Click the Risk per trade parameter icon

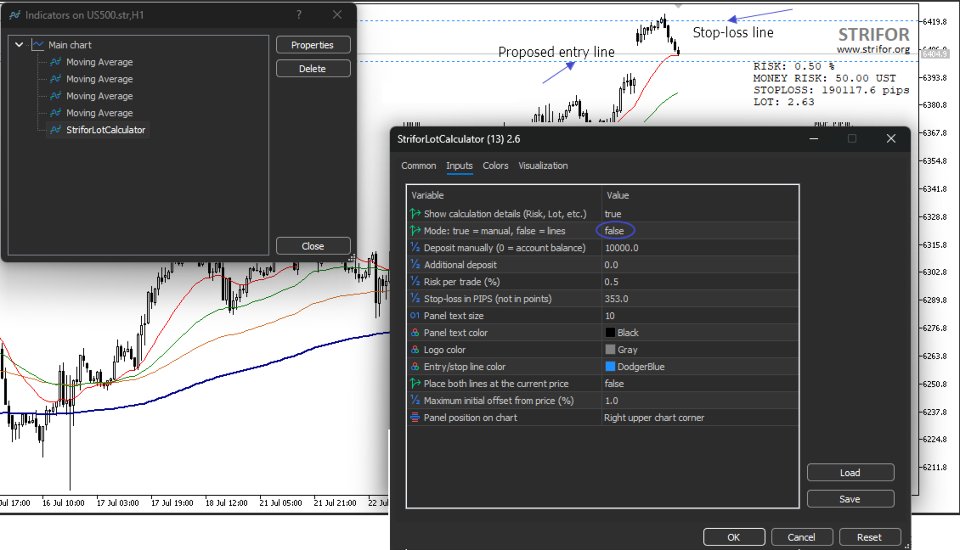(415, 282)
